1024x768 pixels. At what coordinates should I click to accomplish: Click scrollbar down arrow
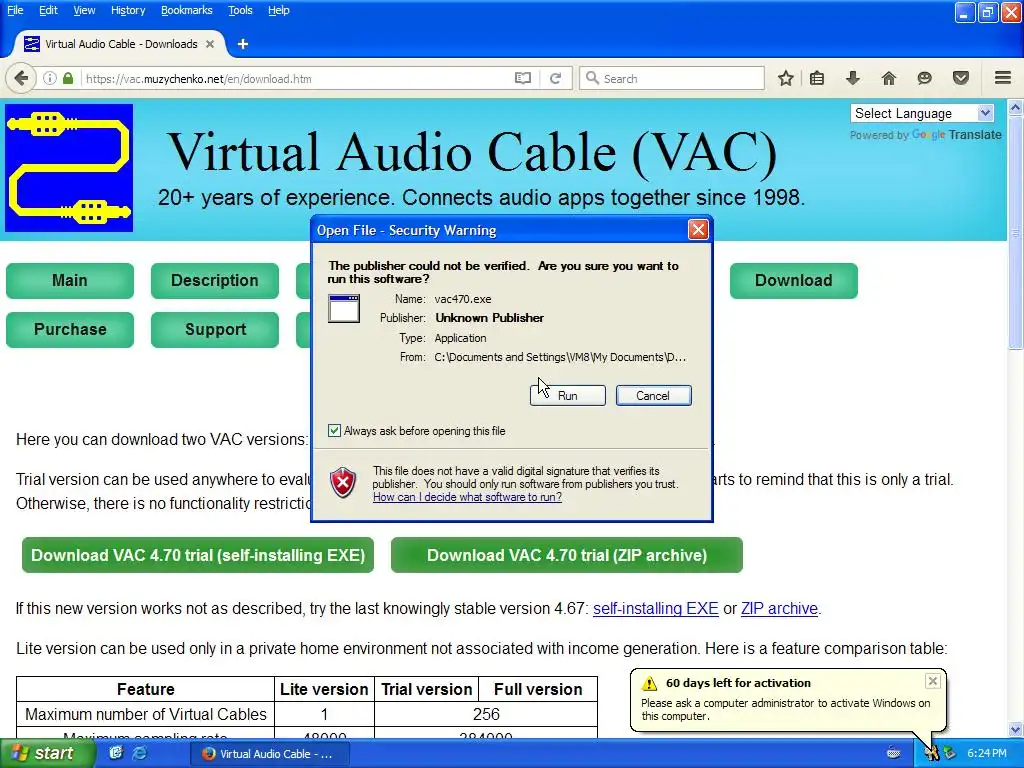[1016, 729]
